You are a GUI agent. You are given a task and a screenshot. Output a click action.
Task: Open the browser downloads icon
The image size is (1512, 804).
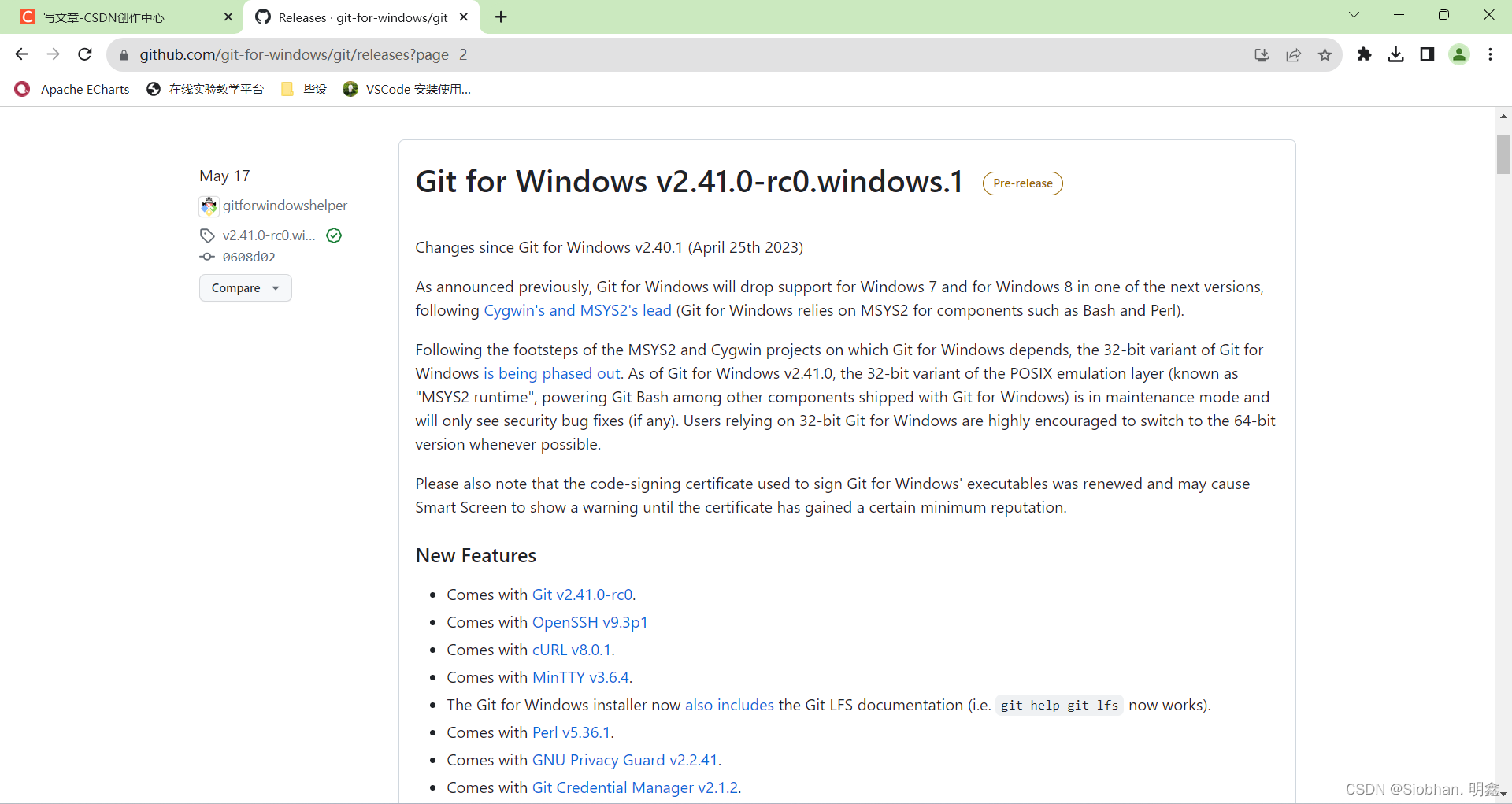pos(1396,54)
